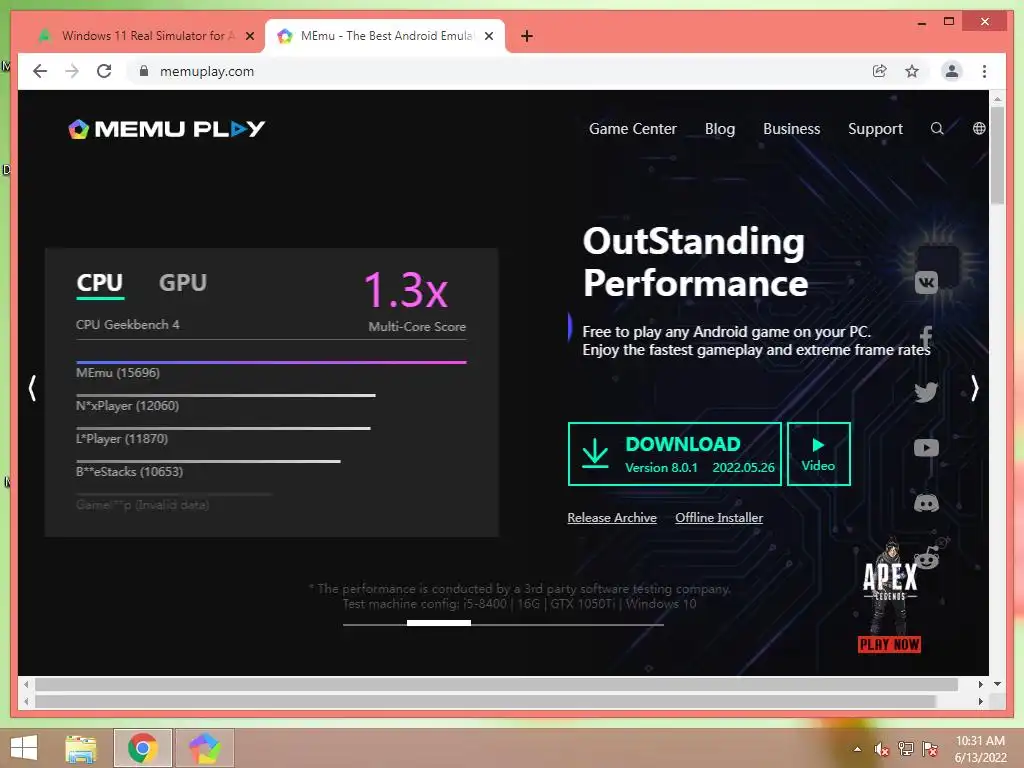Reload the page

[104, 71]
